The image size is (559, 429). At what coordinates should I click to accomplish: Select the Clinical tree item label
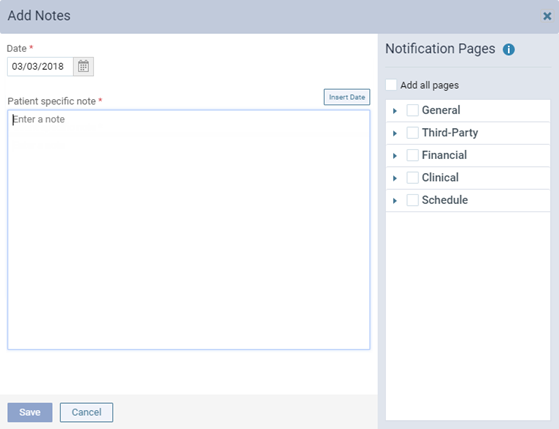pos(440,178)
